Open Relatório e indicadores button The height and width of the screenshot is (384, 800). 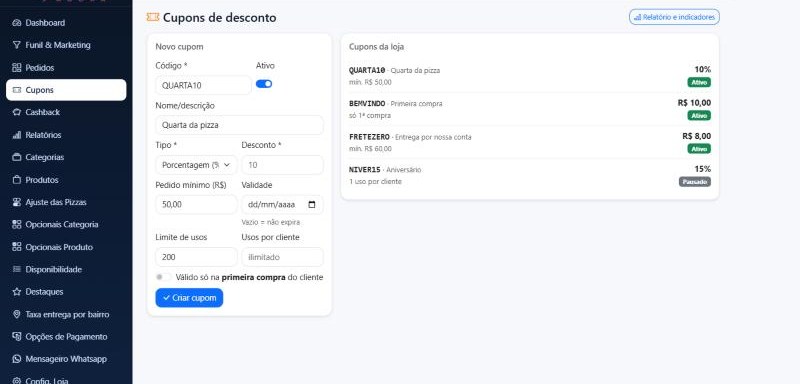[x=674, y=17]
